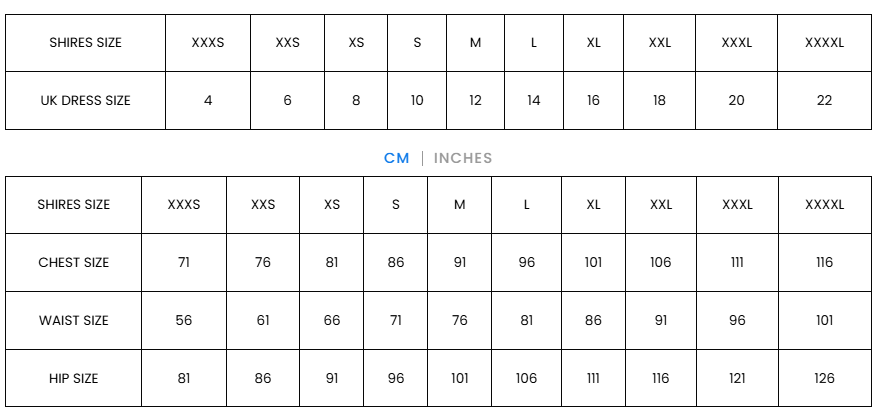
Task: Click UK dress size 12 cell
Action: click(x=475, y=100)
